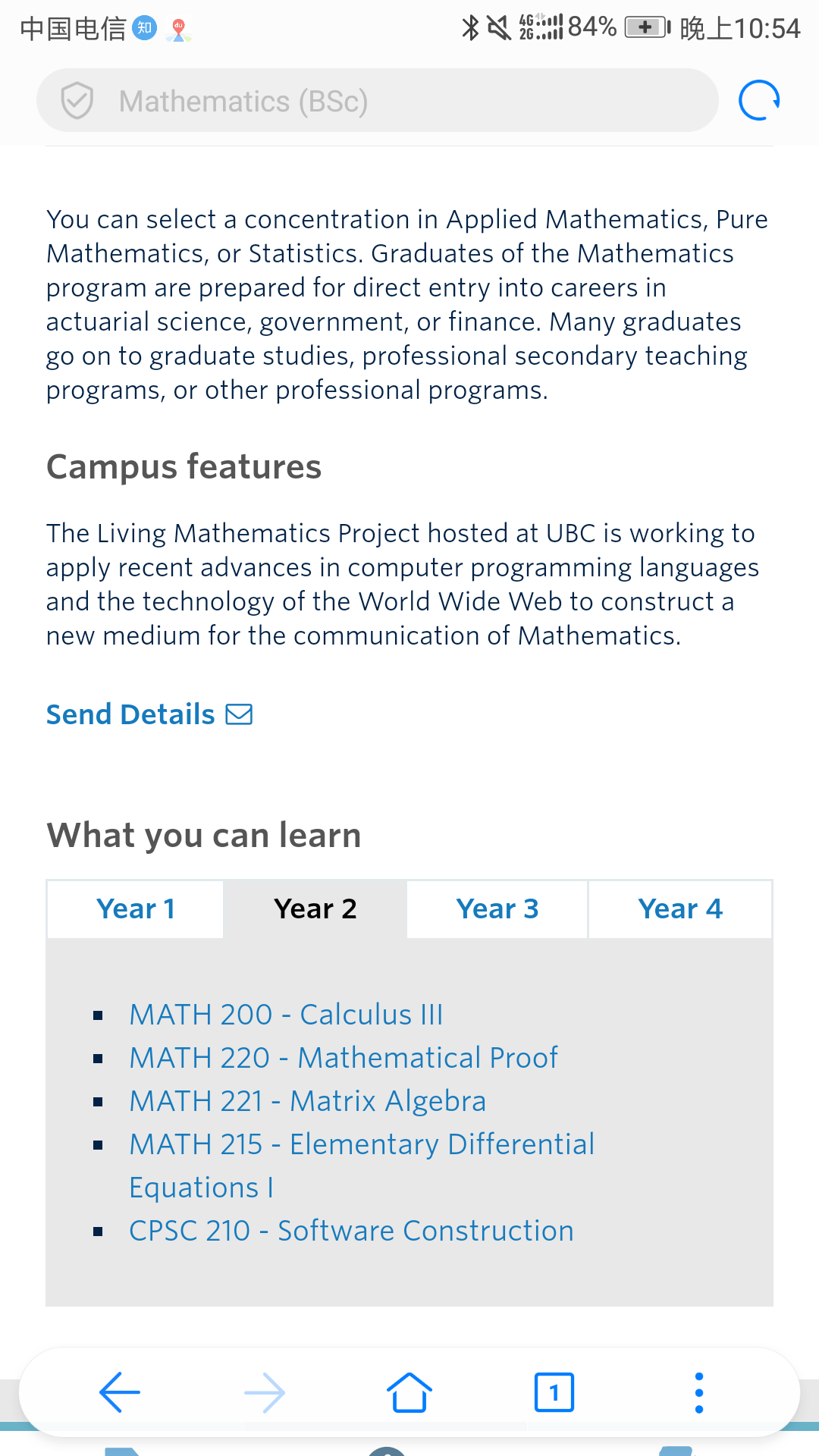Open the browser home page icon
The width and height of the screenshot is (819, 1456).
tap(409, 1392)
